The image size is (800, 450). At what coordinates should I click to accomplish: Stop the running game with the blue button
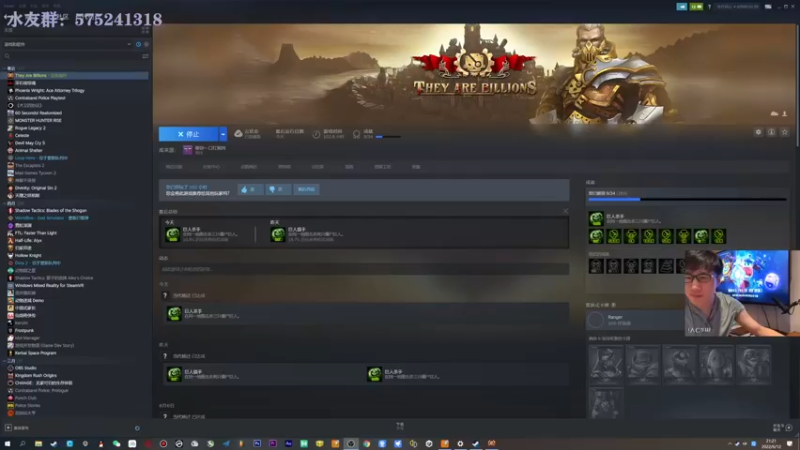[x=188, y=134]
